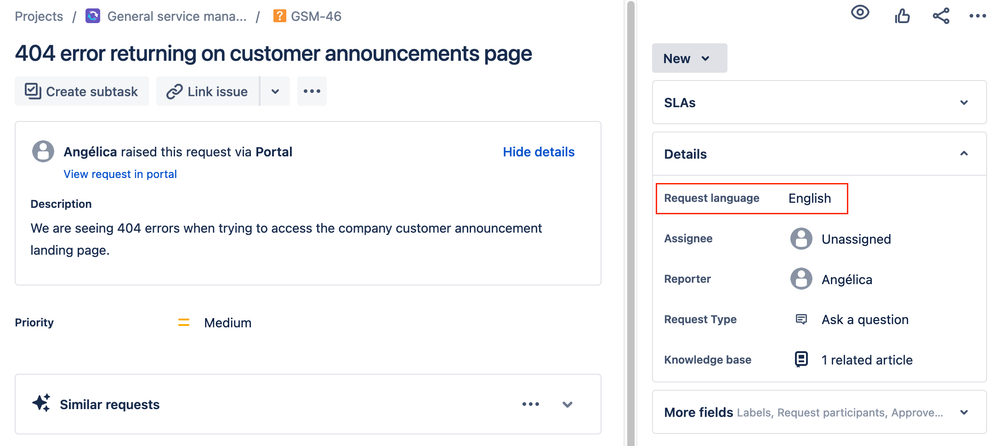This screenshot has height=446, width=999.
Task: Click the Medium priority value
Action: (x=227, y=323)
